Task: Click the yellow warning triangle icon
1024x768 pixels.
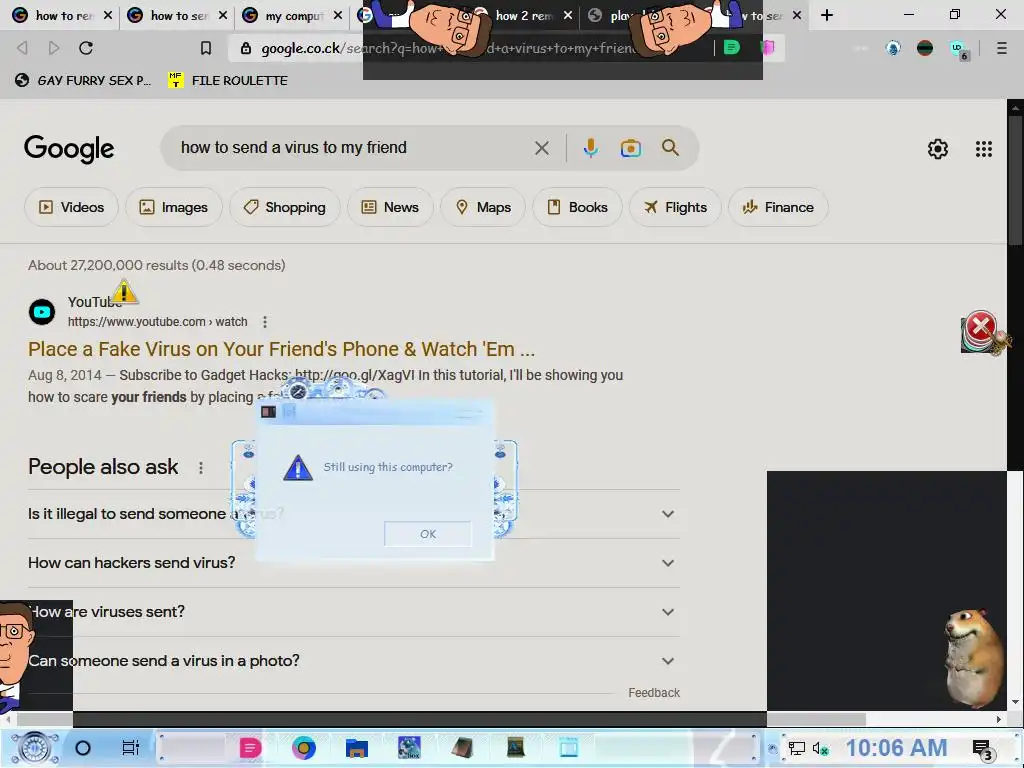Action: click(123, 291)
